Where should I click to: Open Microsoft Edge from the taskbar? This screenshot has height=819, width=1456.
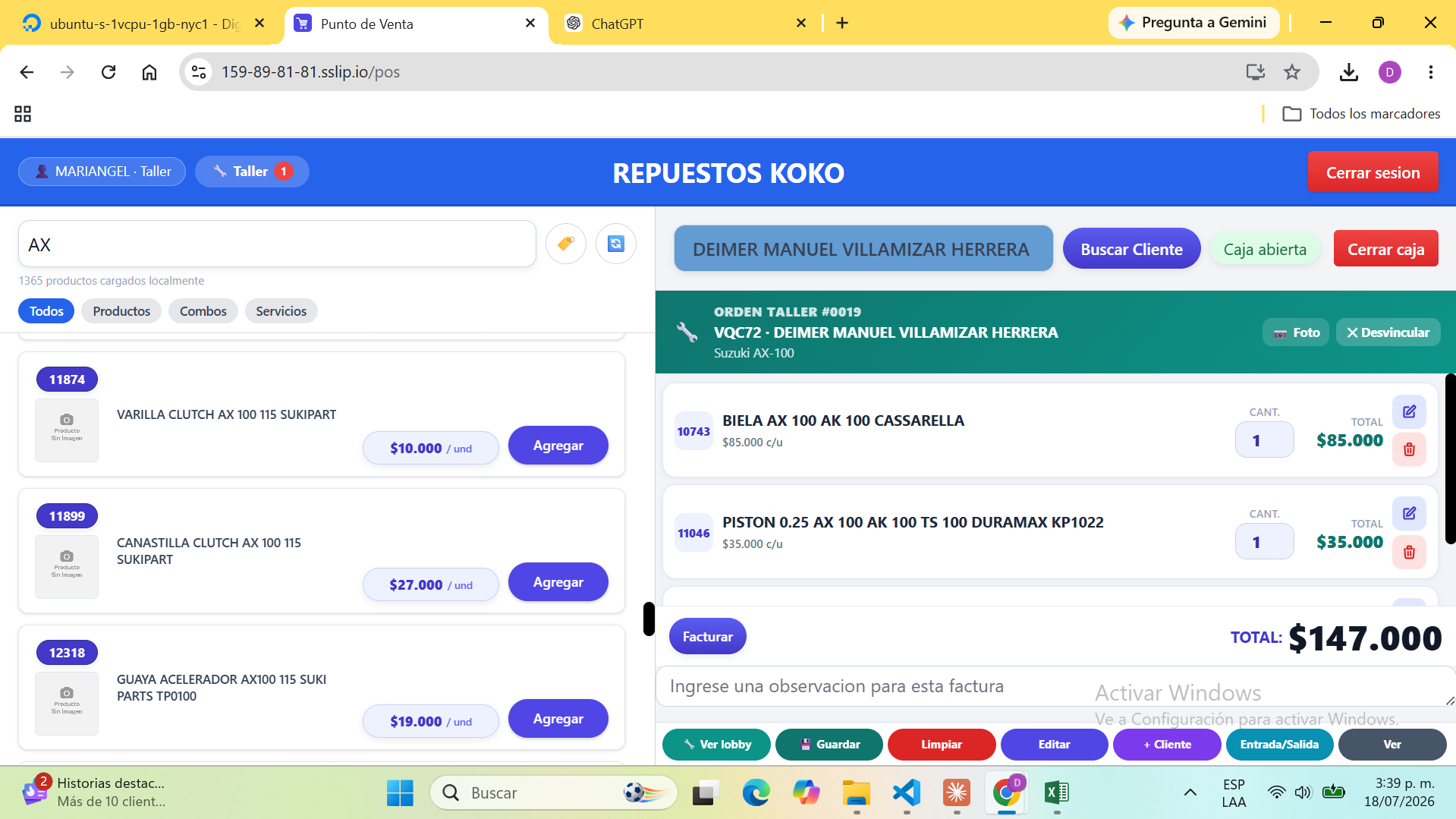click(756, 793)
